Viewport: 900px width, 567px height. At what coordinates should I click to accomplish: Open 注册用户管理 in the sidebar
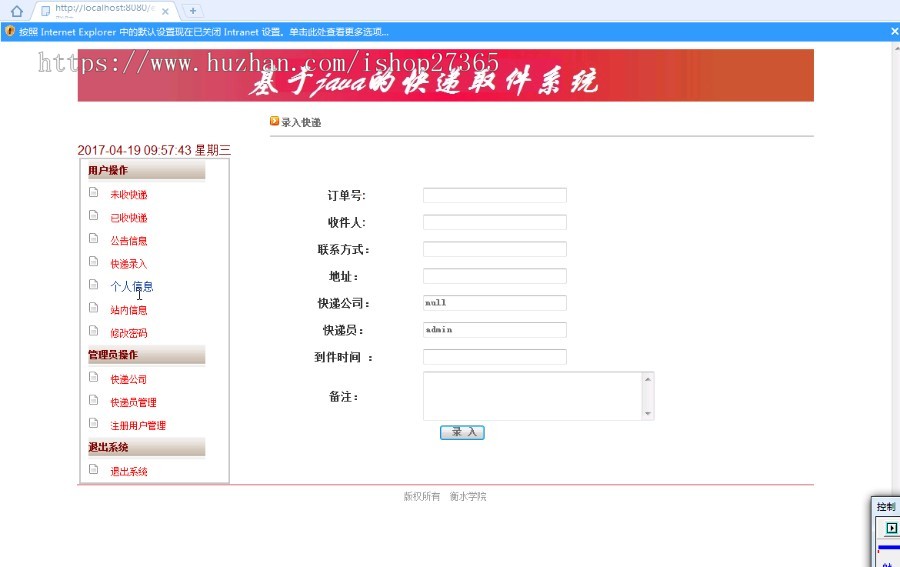pos(138,425)
